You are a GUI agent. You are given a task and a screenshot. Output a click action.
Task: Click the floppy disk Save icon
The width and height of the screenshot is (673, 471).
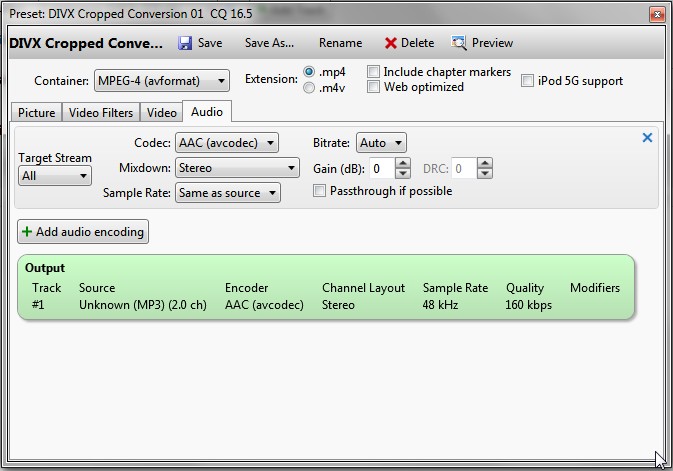(x=185, y=43)
